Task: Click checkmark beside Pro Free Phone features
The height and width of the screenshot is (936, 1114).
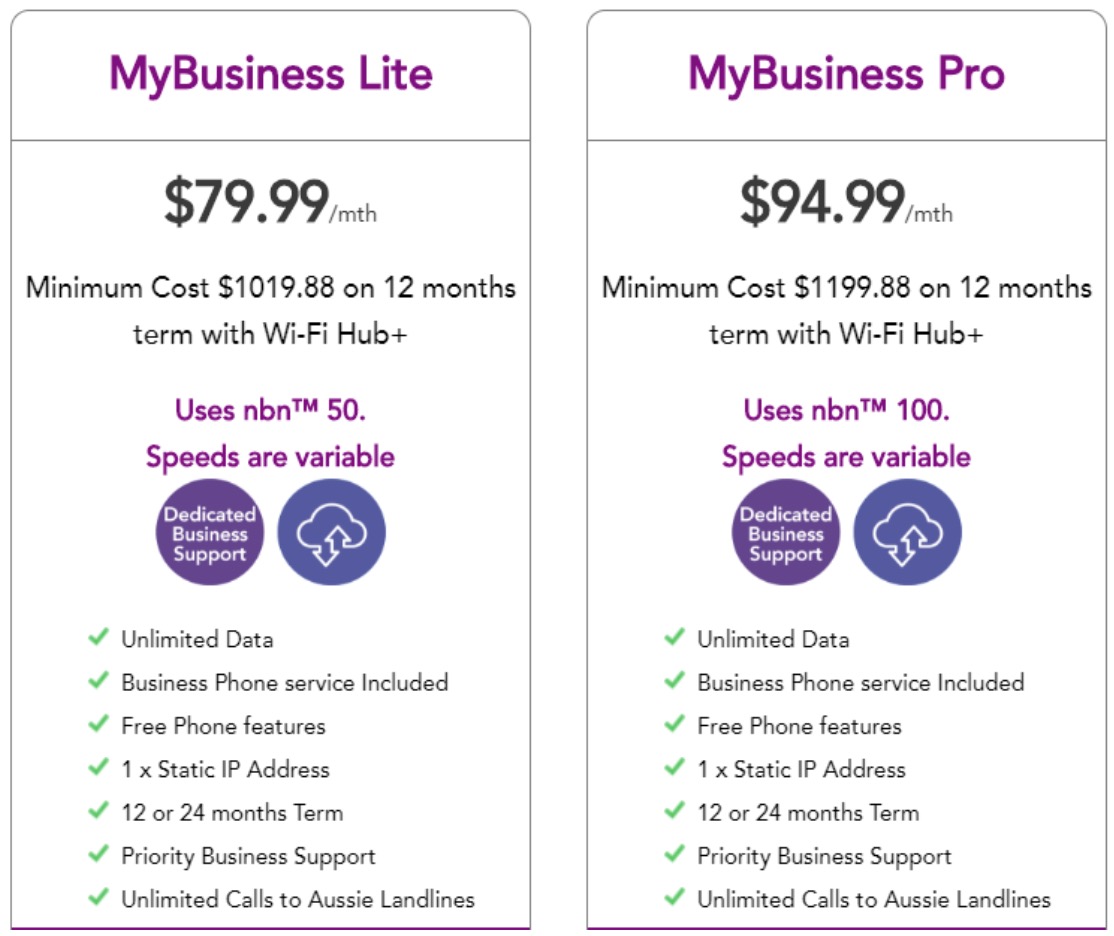Action: point(674,724)
